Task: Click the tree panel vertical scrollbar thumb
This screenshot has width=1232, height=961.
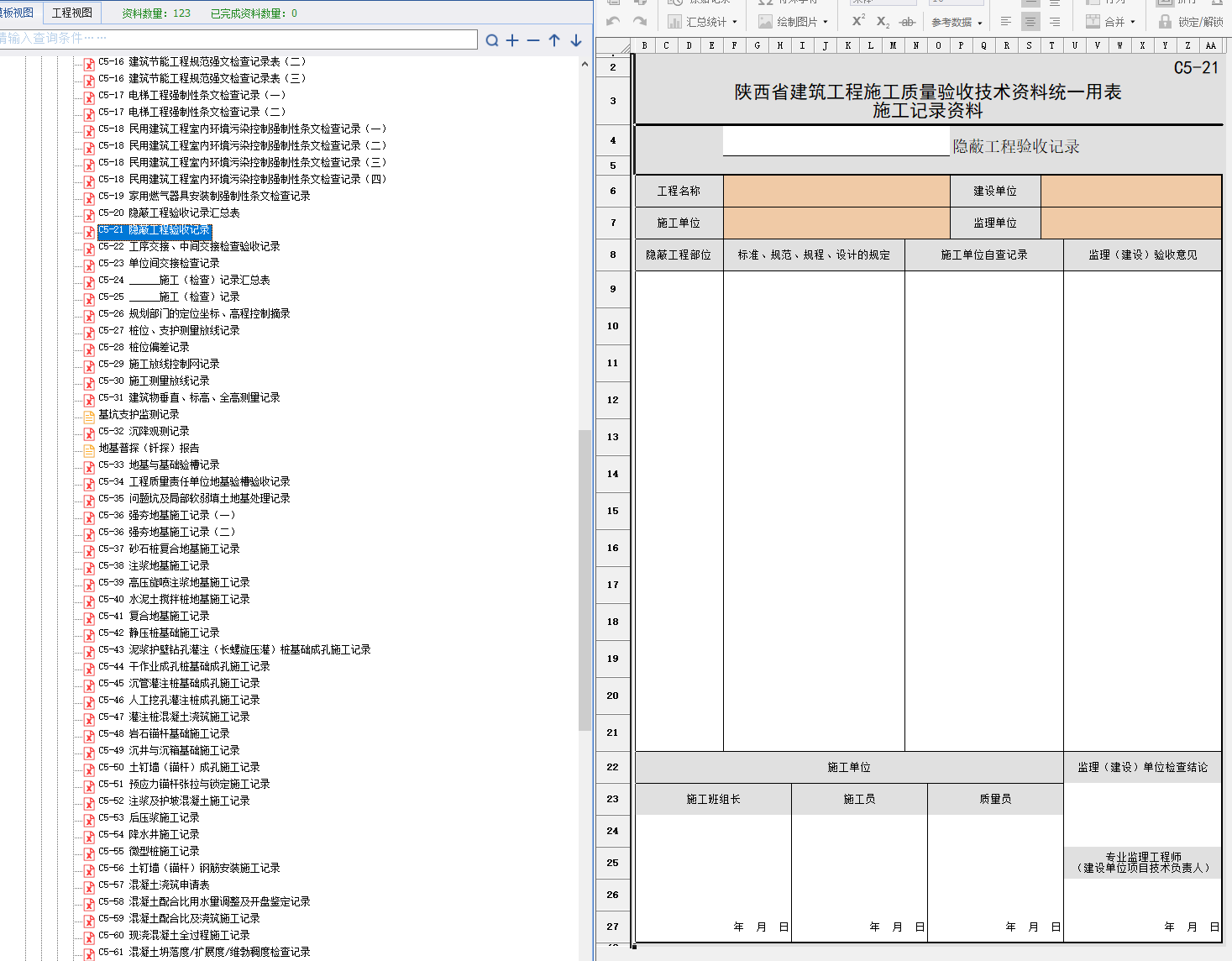Action: (585, 580)
